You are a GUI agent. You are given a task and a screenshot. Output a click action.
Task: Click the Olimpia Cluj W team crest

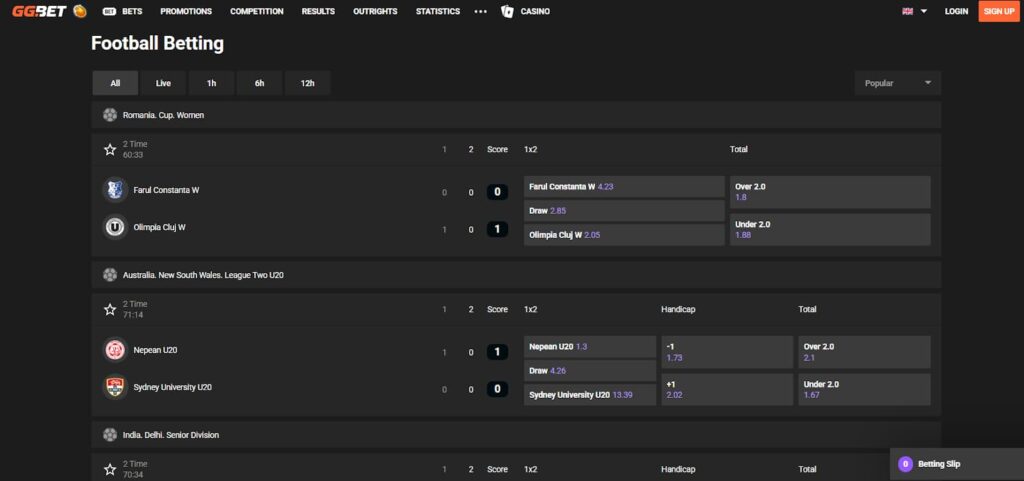[x=115, y=227]
